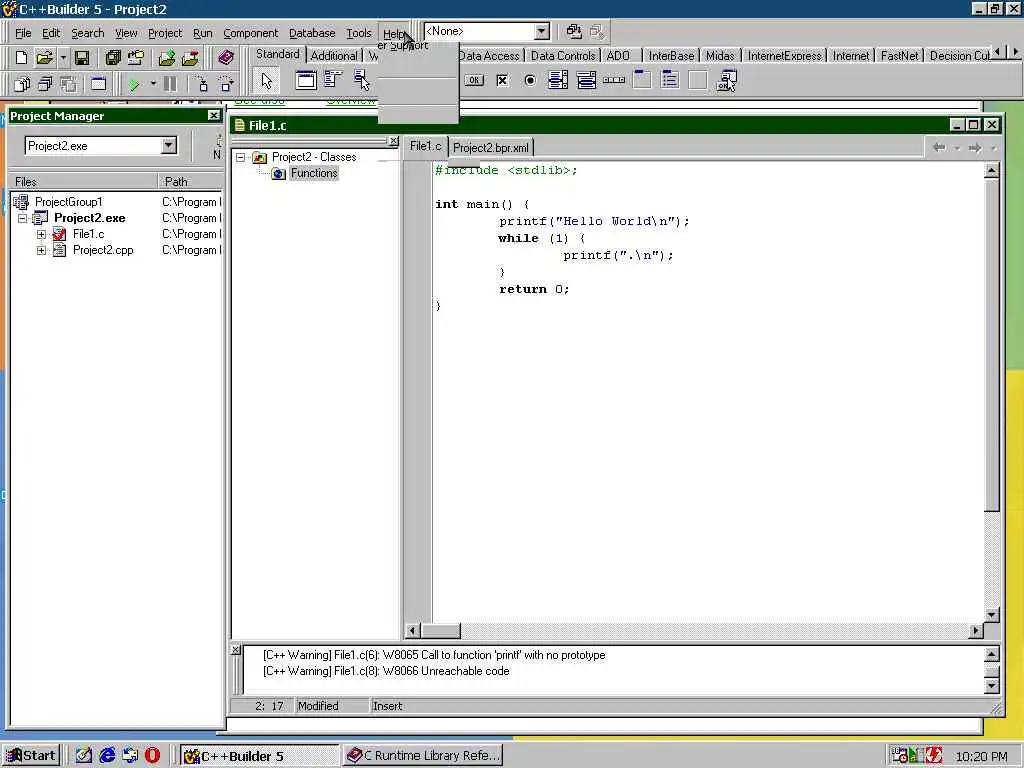
Task: Select the ScrollBar component icon
Action: (x=614, y=80)
